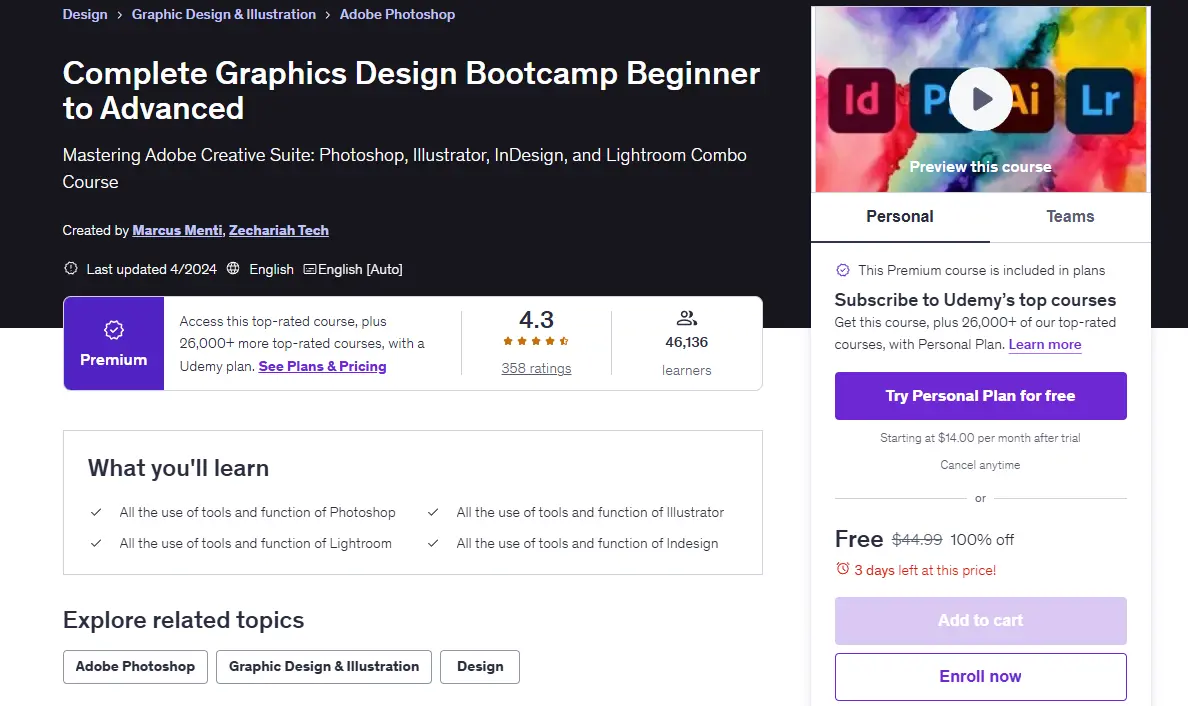Click the Preview this course label
The width and height of the screenshot is (1188, 706).
point(980,167)
